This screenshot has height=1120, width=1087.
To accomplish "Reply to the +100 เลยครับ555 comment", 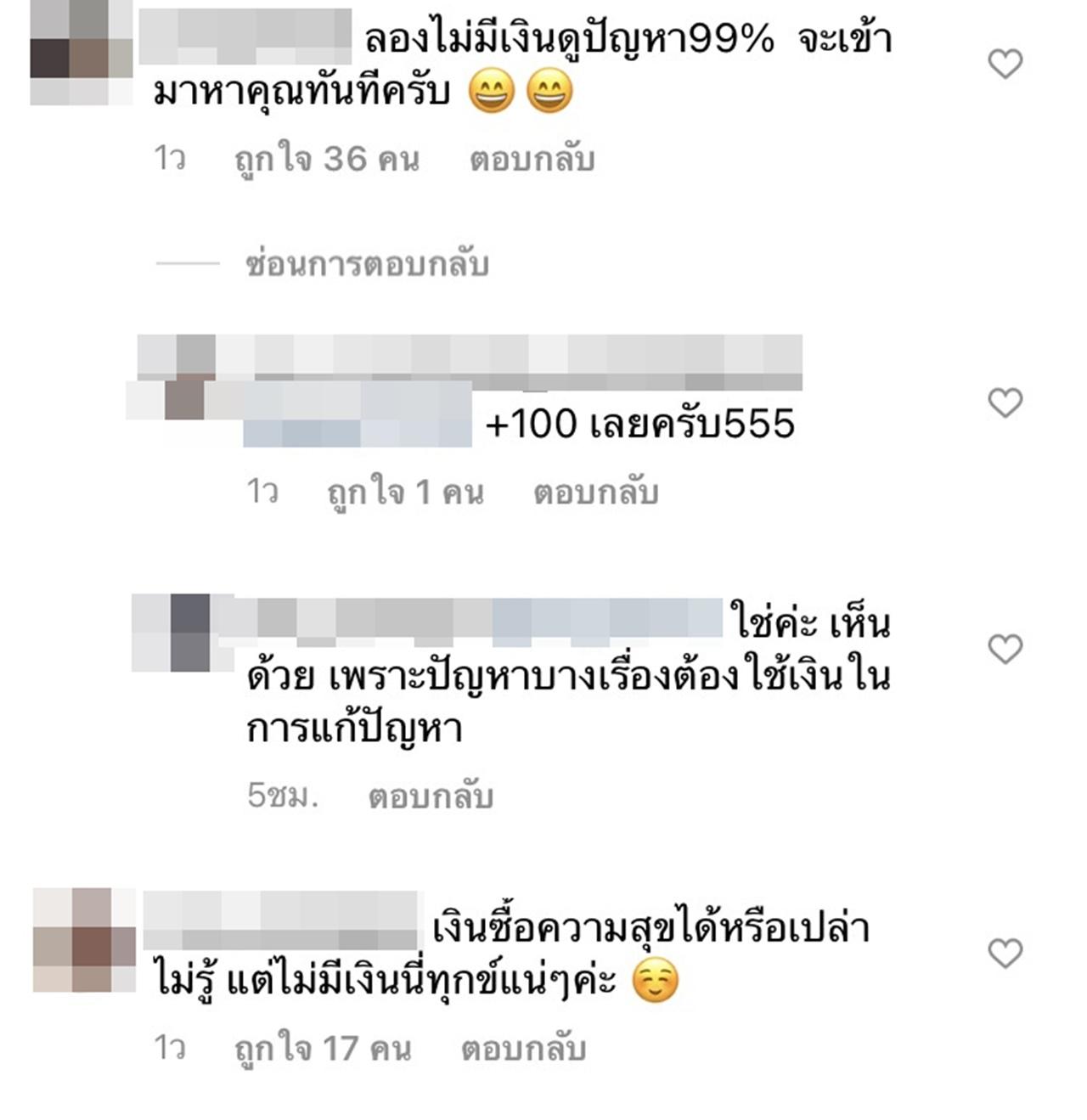I will (x=595, y=492).
